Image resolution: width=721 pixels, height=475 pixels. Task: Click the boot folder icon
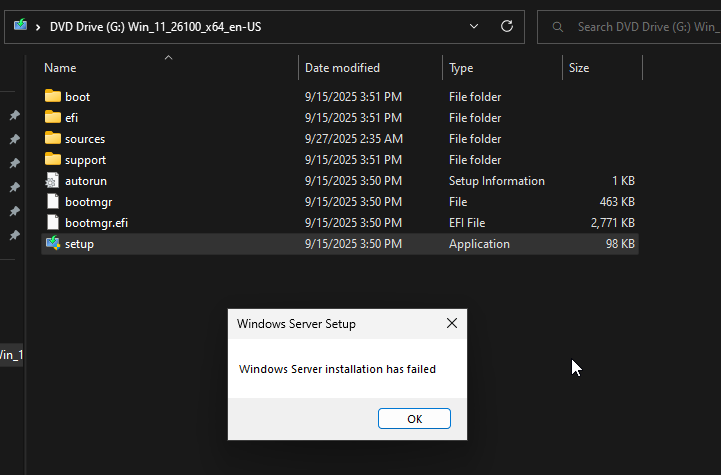click(53, 96)
